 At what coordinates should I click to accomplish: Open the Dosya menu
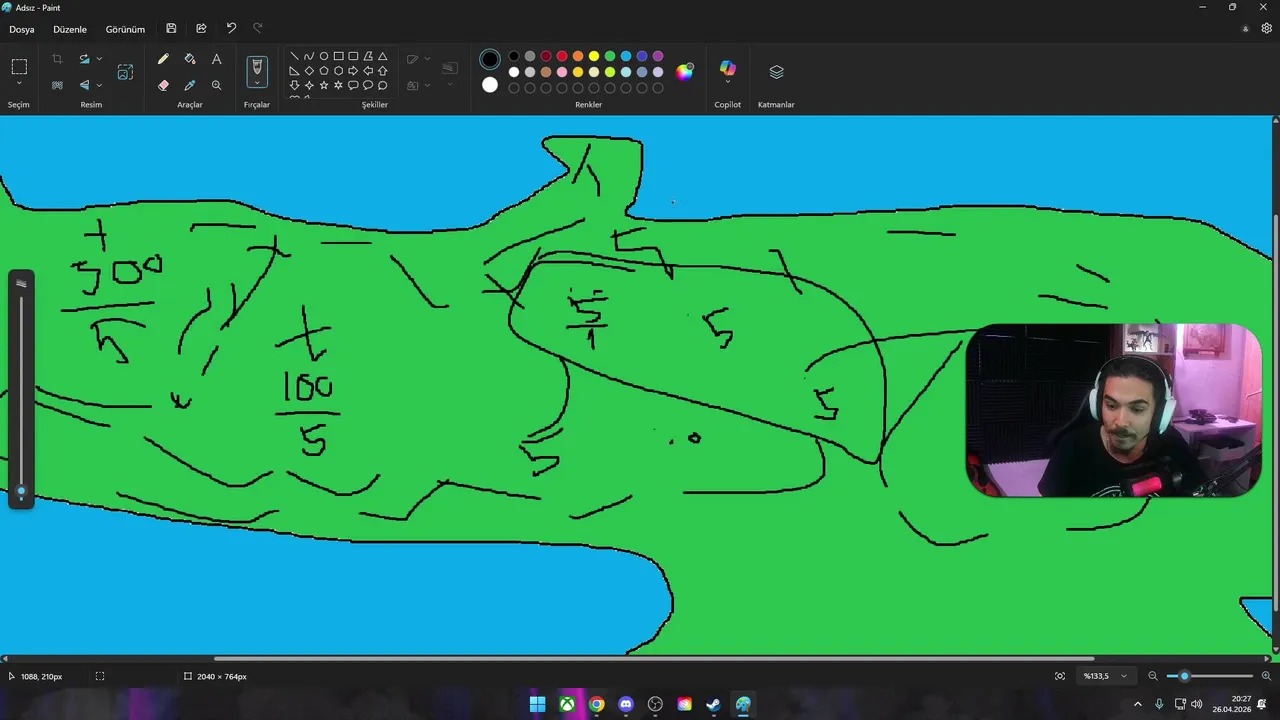(22, 29)
